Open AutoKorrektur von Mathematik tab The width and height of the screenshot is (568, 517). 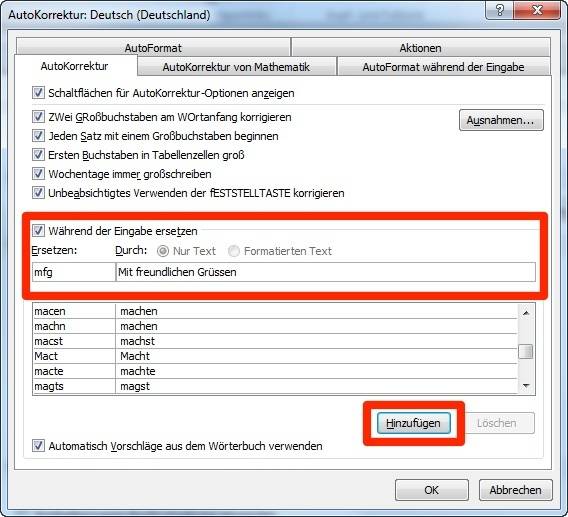point(236,67)
